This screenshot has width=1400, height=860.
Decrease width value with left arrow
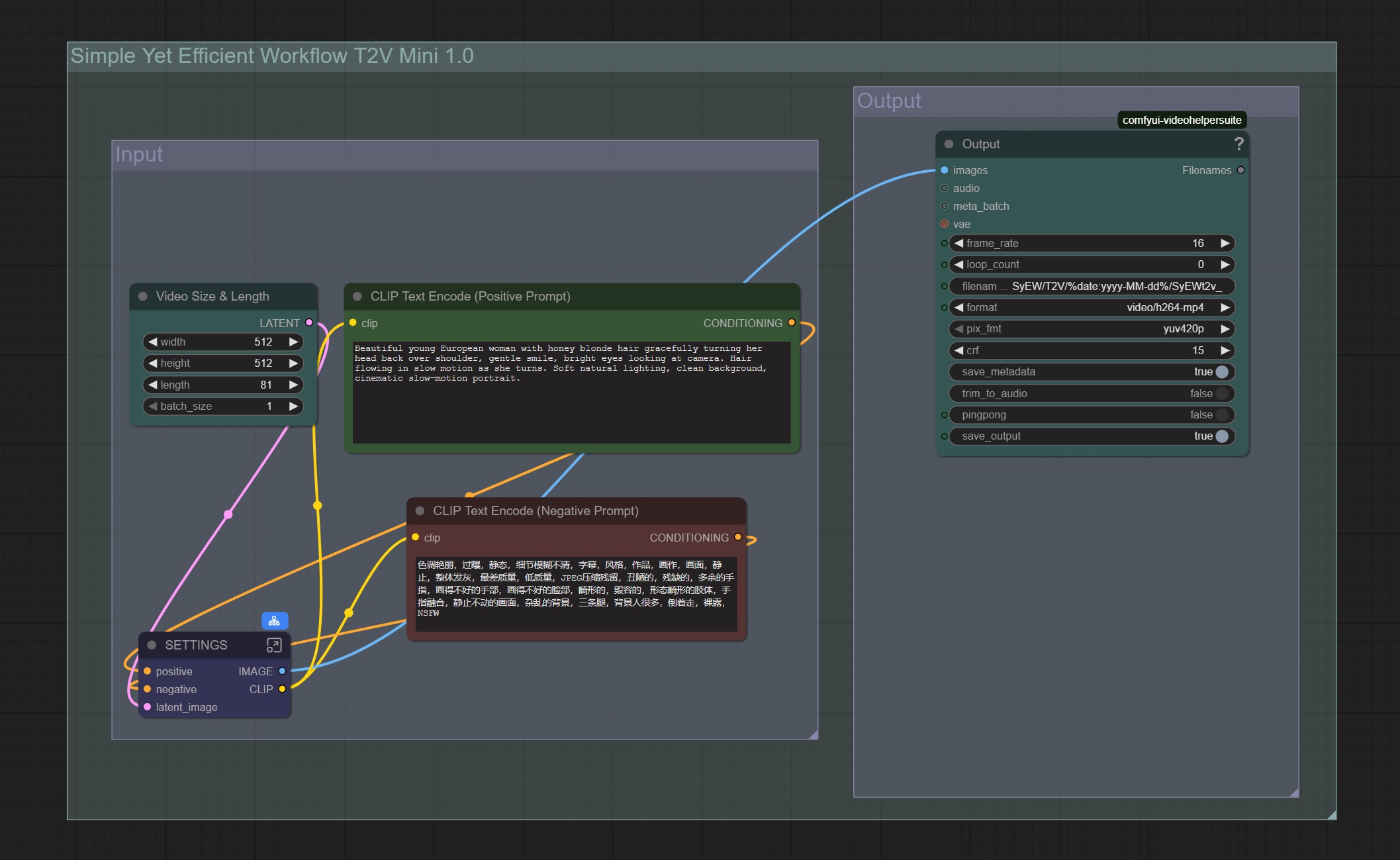[153, 342]
